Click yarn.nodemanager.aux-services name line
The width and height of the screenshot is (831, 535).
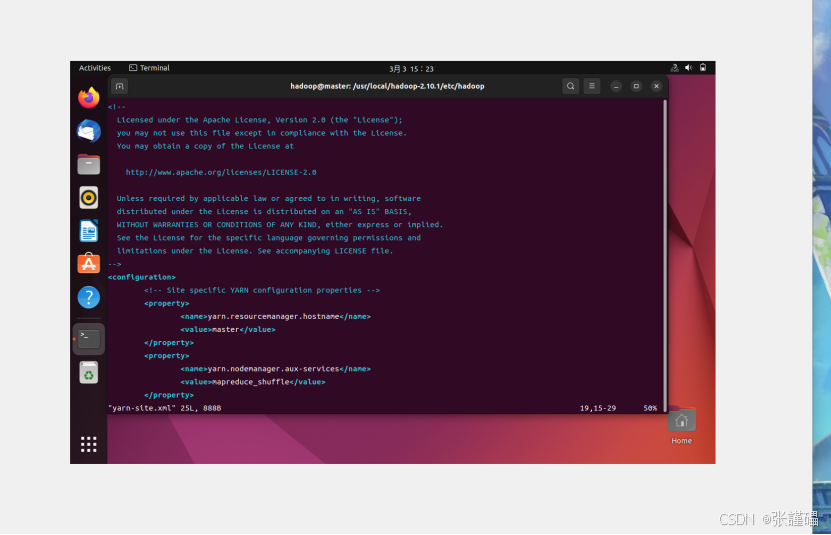coord(276,369)
